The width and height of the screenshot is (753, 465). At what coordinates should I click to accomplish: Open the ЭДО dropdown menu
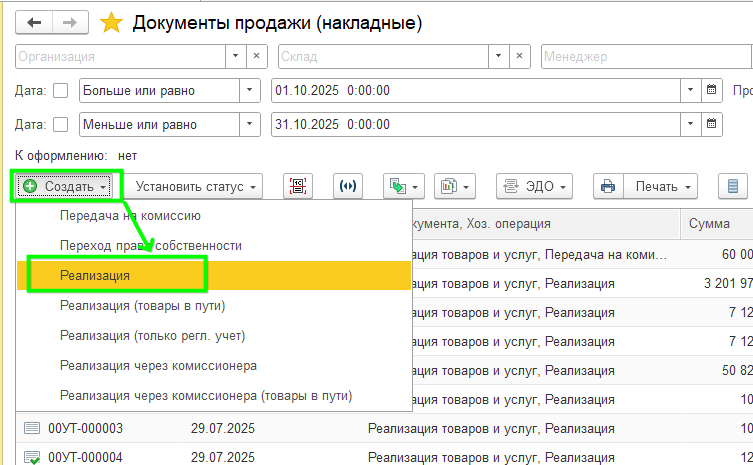(x=535, y=186)
